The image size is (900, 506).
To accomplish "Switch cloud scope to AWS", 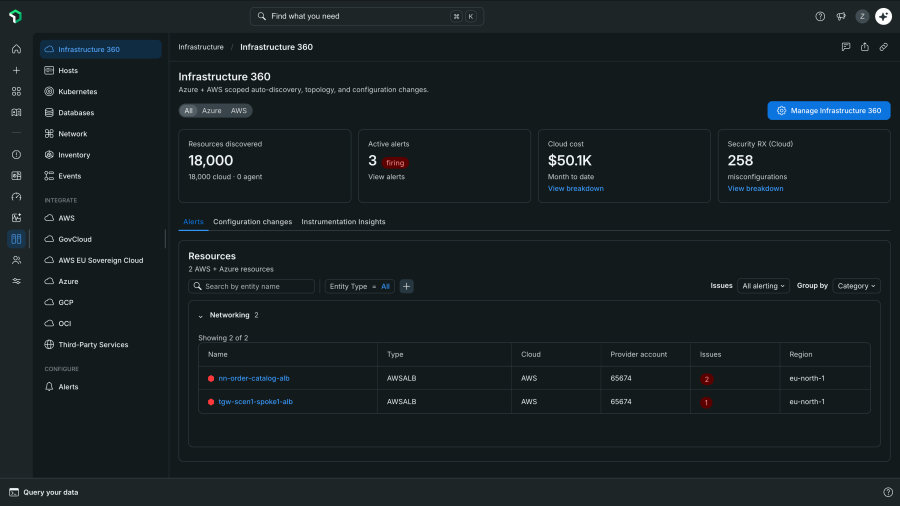I will [x=239, y=111].
